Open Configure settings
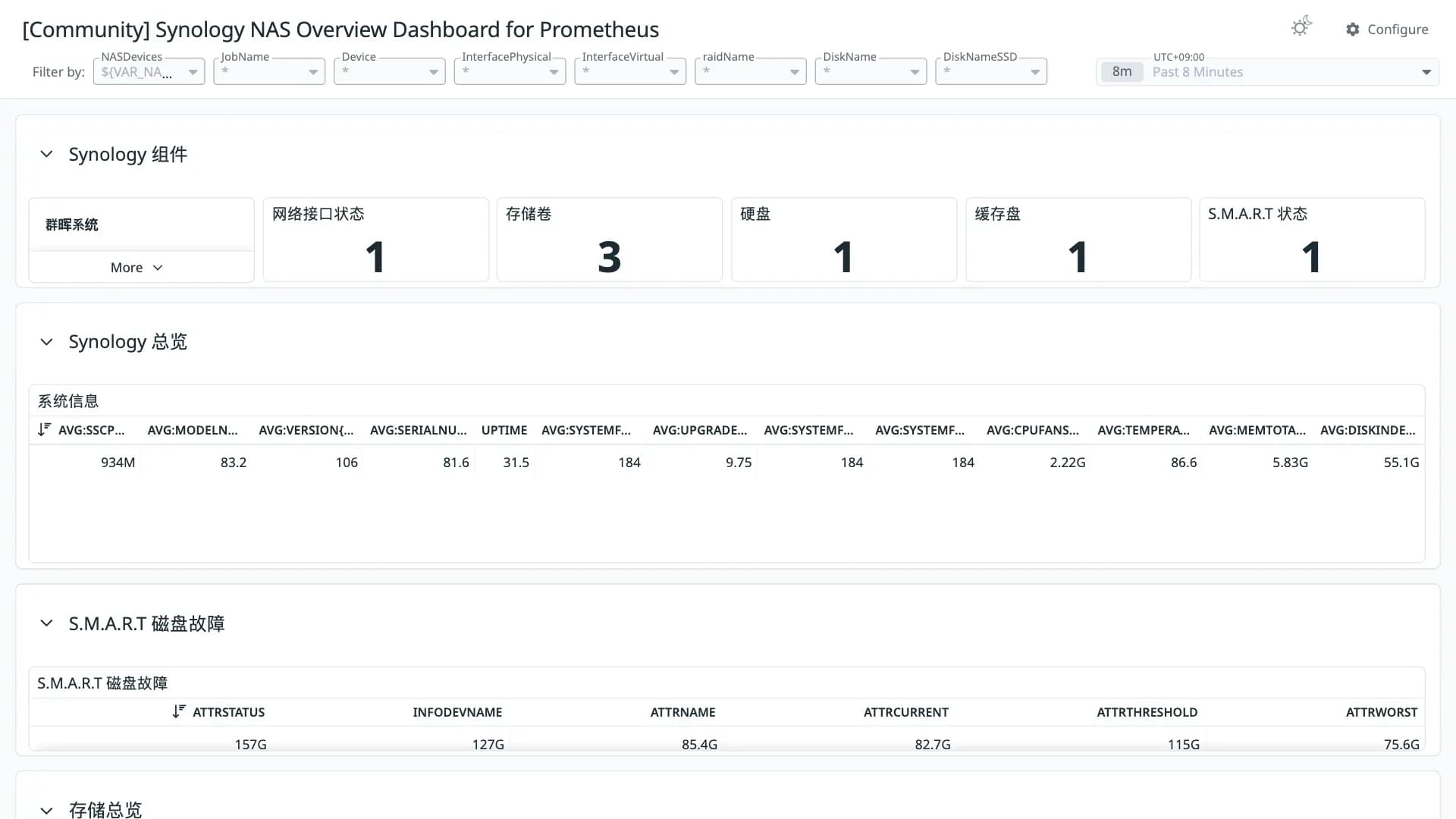This screenshot has width=1456, height=819. [1387, 29]
